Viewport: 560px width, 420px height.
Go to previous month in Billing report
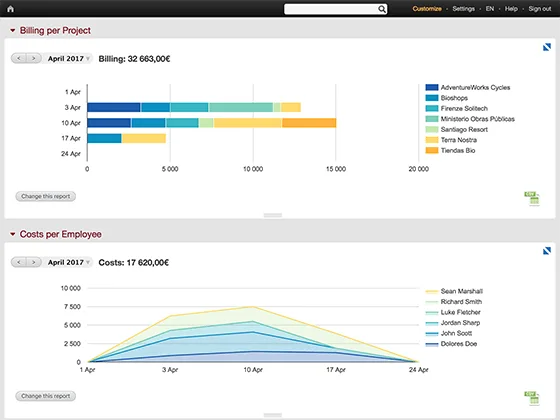point(19,58)
